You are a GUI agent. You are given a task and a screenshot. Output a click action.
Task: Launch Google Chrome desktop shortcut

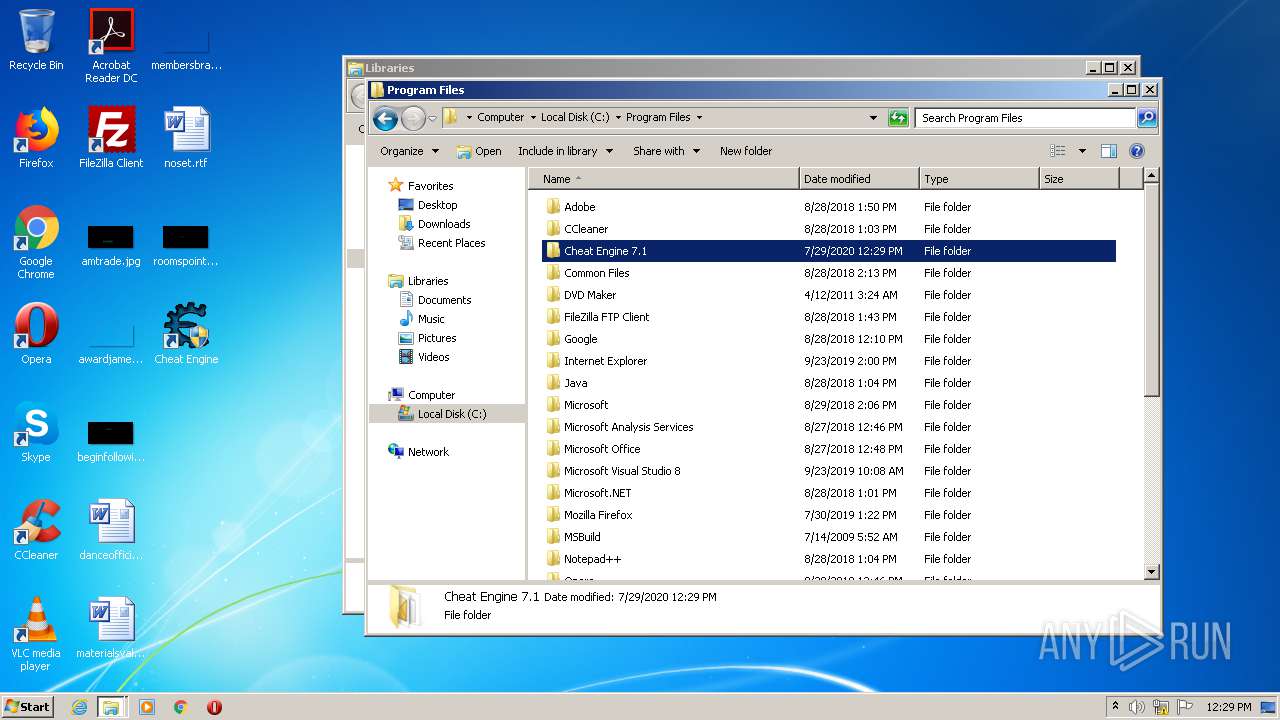pyautogui.click(x=36, y=243)
